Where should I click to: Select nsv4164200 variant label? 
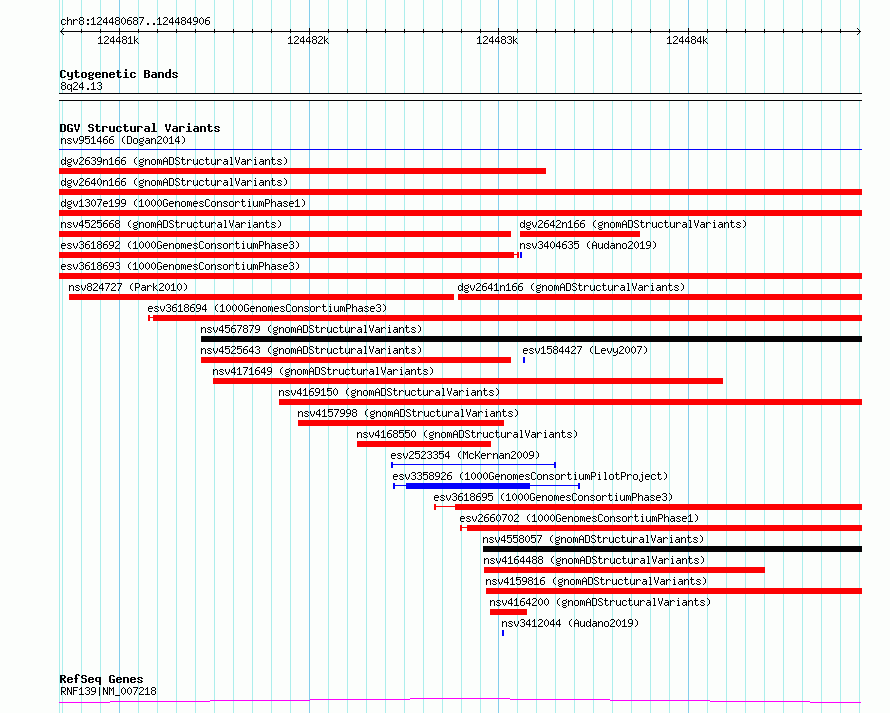pyautogui.click(x=600, y=602)
